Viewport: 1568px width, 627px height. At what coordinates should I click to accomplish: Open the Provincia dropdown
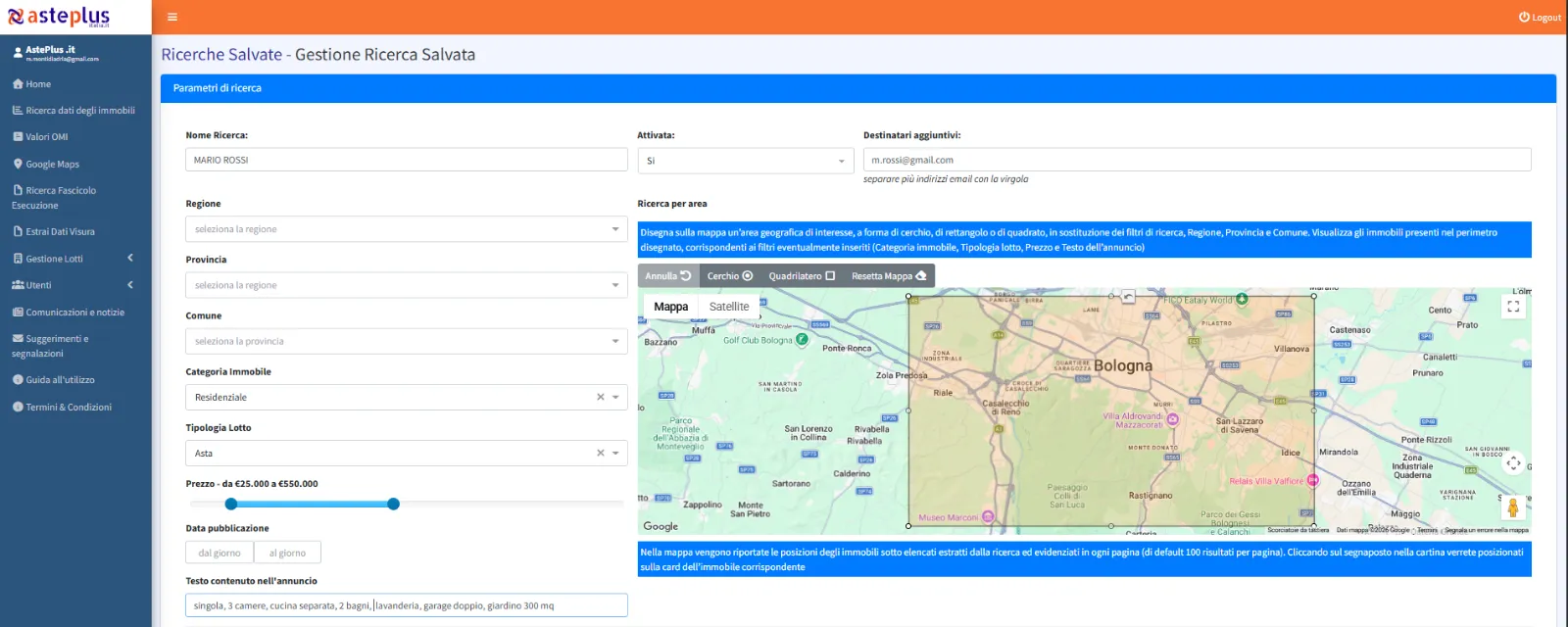pos(407,285)
